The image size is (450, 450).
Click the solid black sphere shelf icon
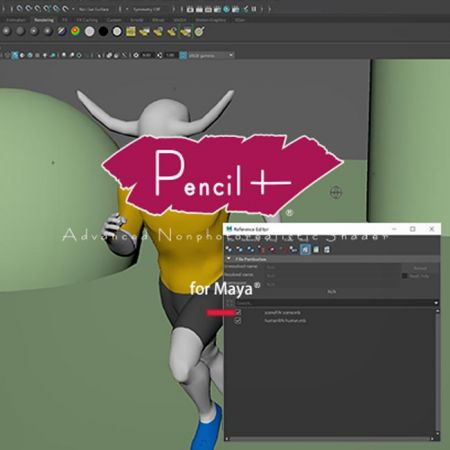click(x=103, y=32)
